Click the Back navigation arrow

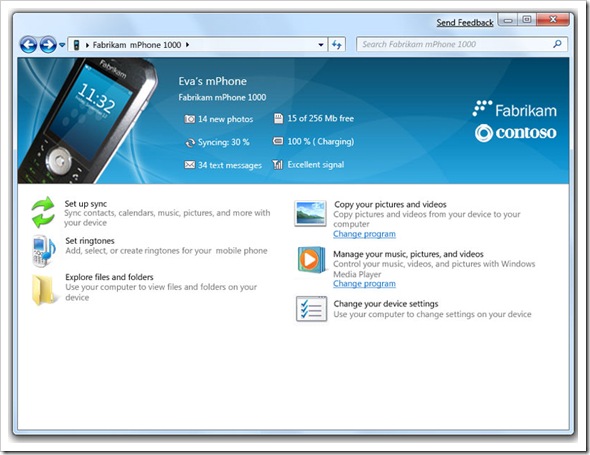tap(29, 45)
